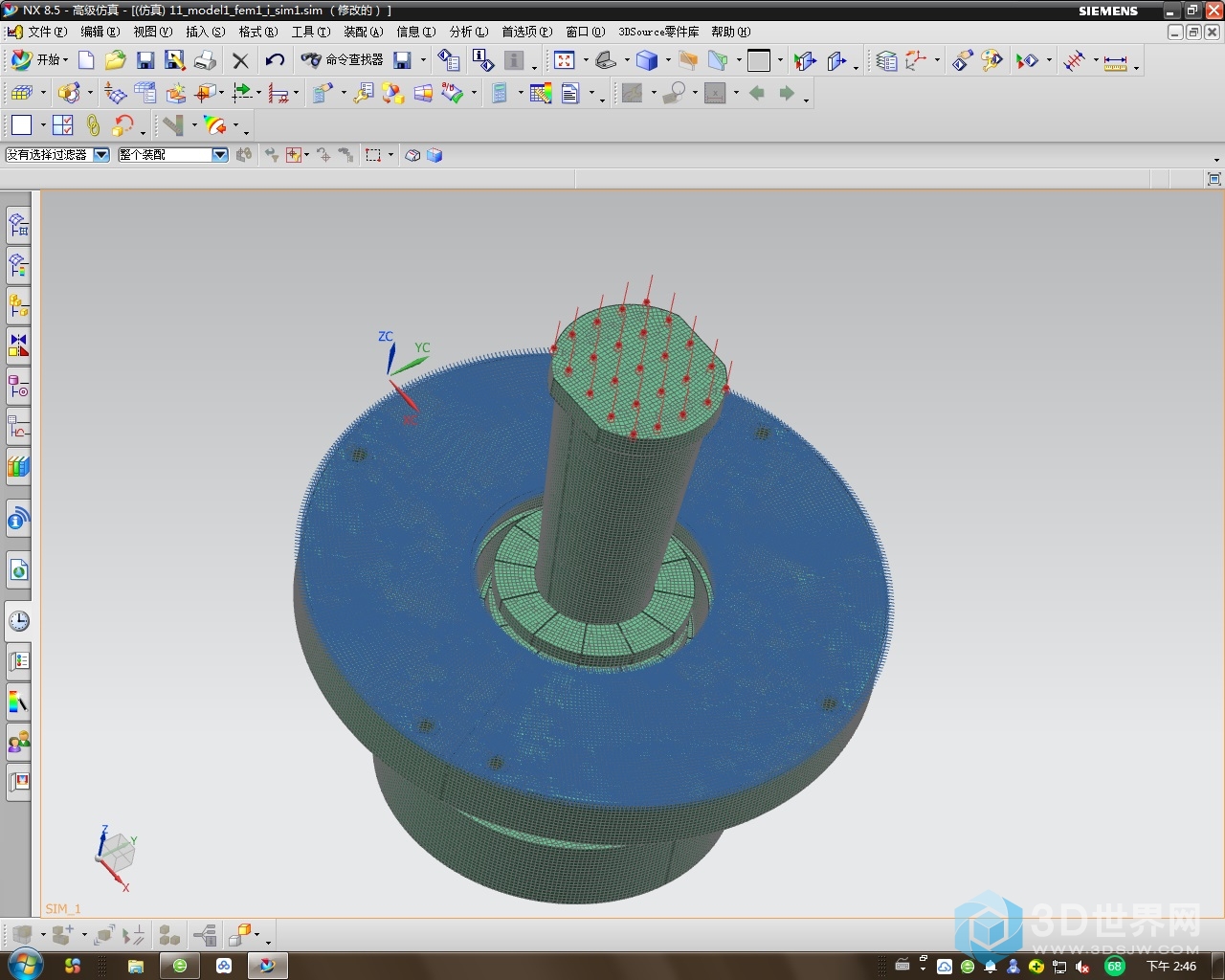Open the 命令查找器 command finder

pos(343,60)
